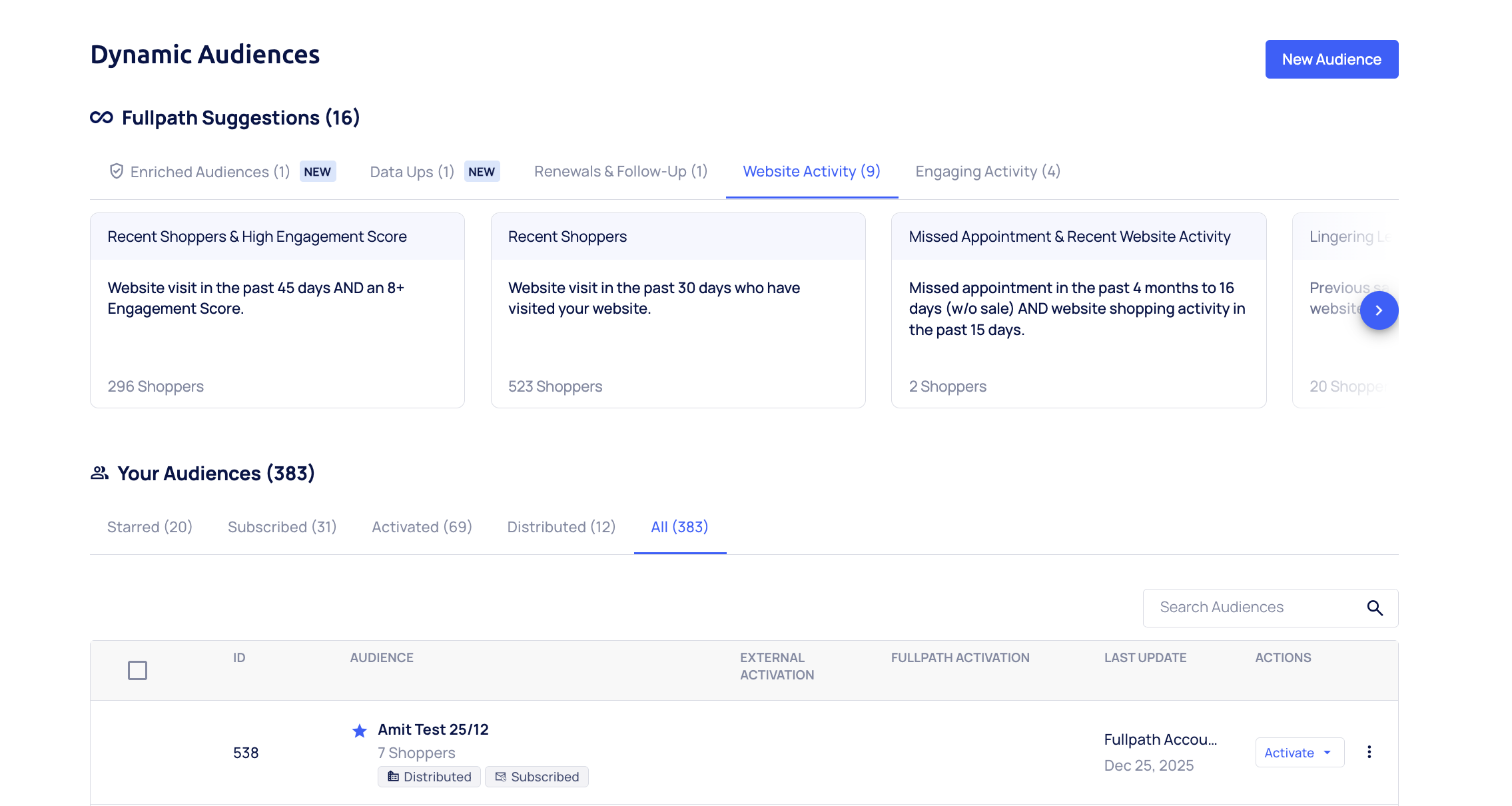Open the three-dot menu for audience 538
Screen dimensions: 1512x806
pos(1369,752)
